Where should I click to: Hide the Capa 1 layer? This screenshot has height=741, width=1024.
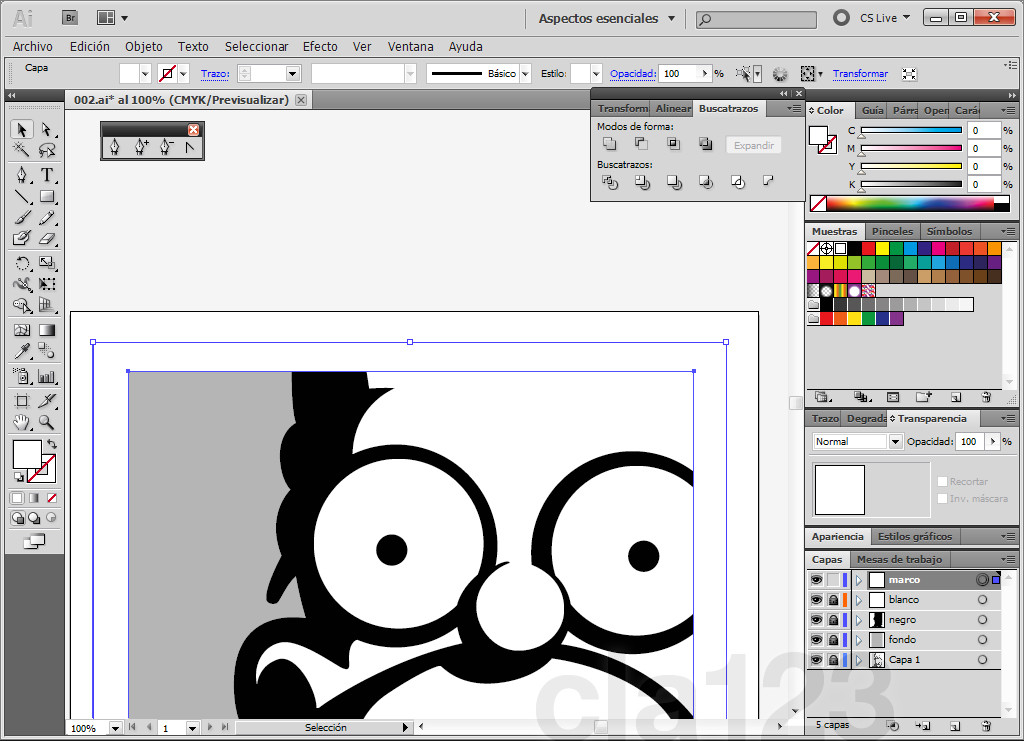816,660
